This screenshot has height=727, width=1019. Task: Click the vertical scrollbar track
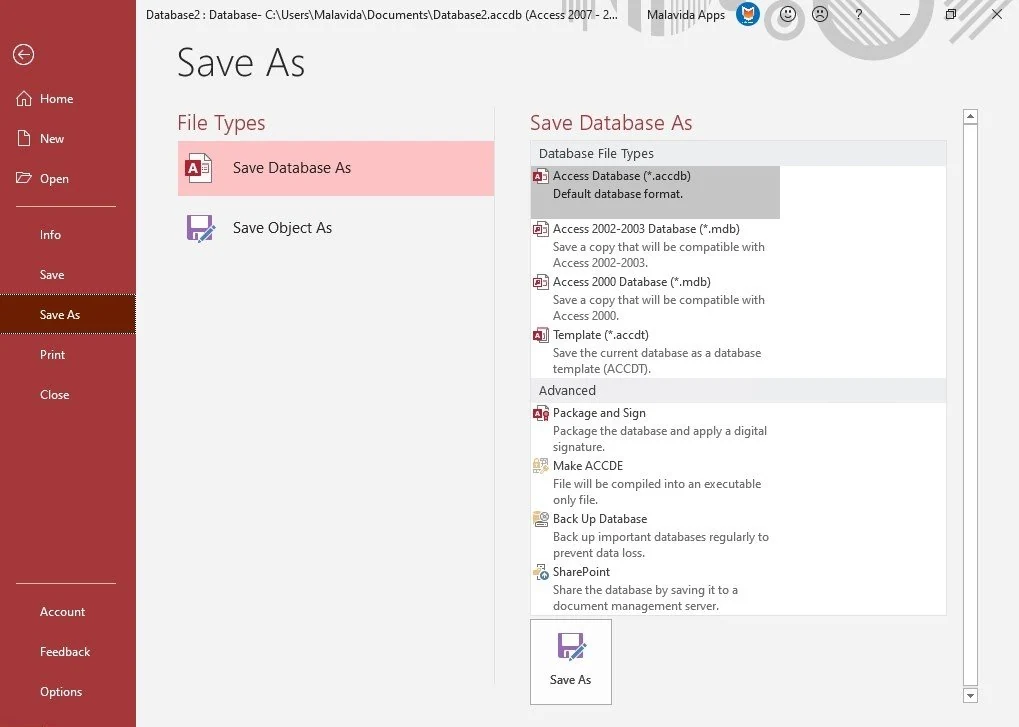coord(970,406)
